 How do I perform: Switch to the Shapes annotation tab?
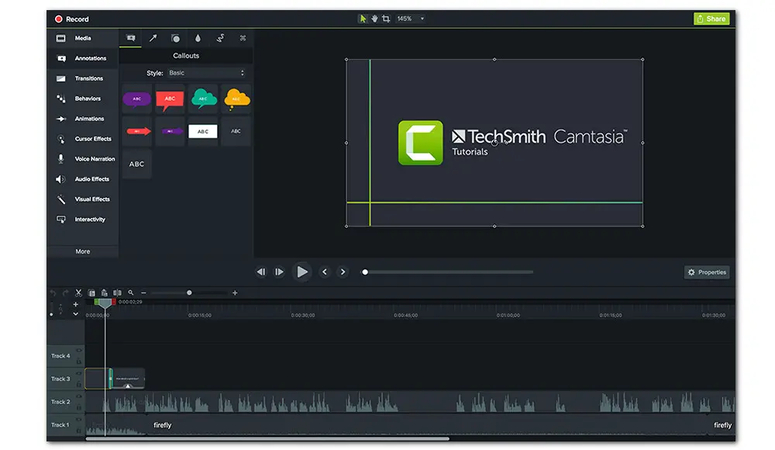(x=175, y=38)
